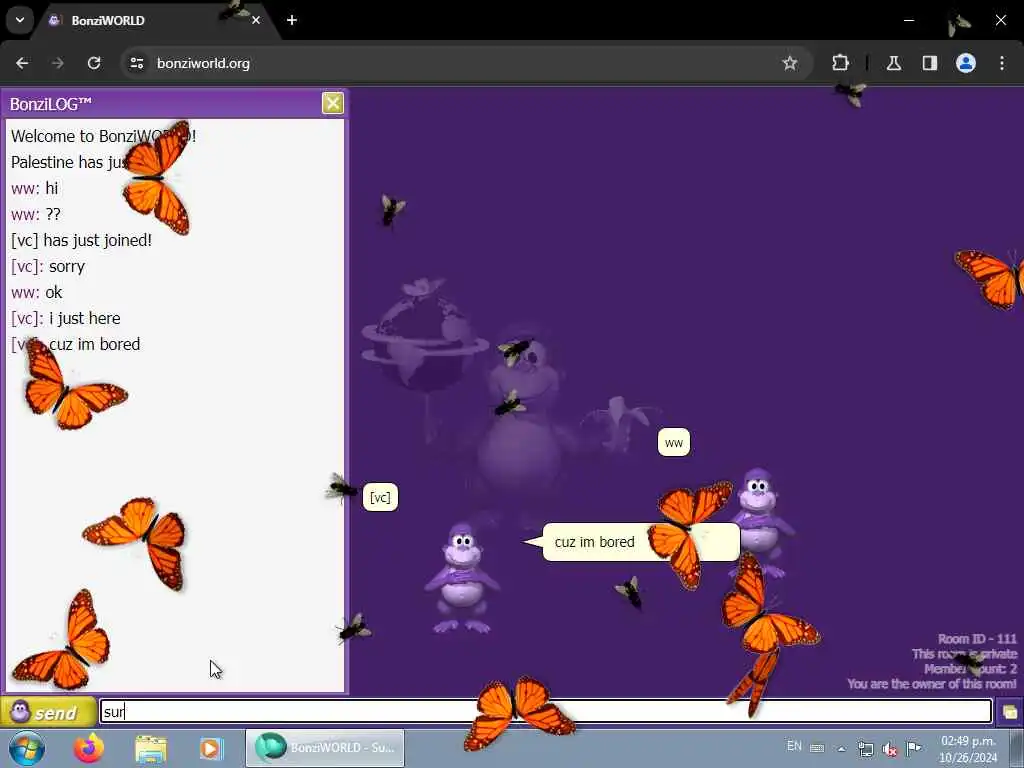
Task: Reload the bonziworld.org page
Action: (x=94, y=63)
